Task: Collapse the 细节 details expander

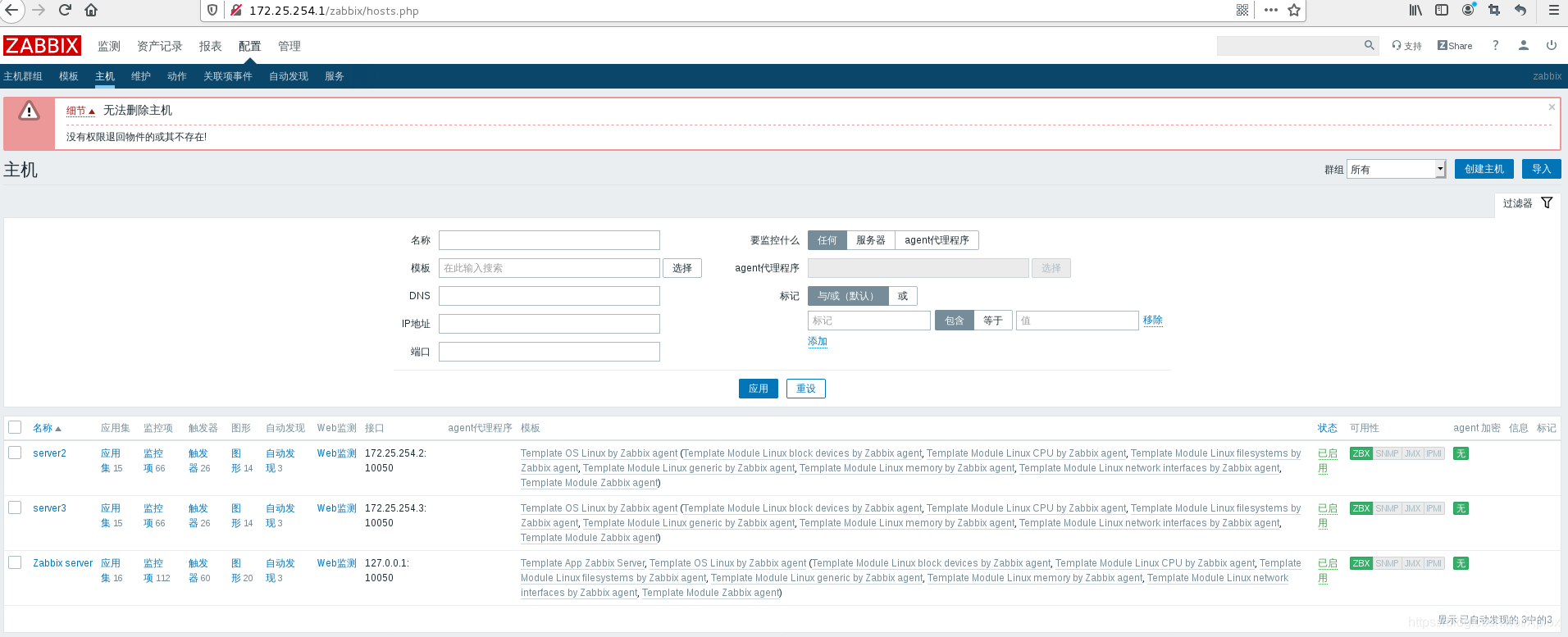Action: pos(80,111)
